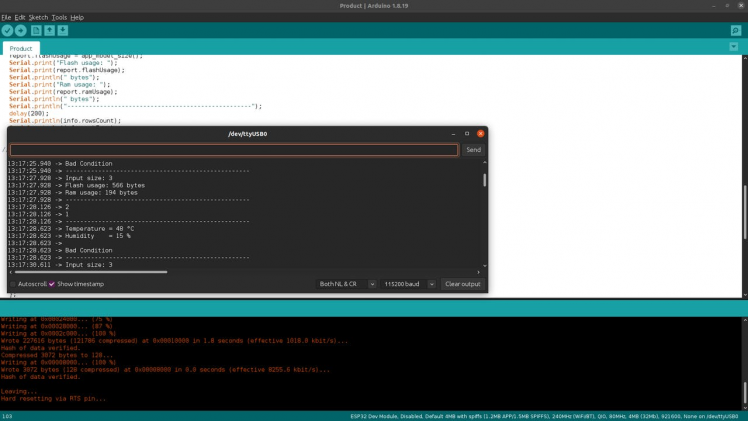
Task: Focus the serial message input field
Action: click(x=234, y=150)
